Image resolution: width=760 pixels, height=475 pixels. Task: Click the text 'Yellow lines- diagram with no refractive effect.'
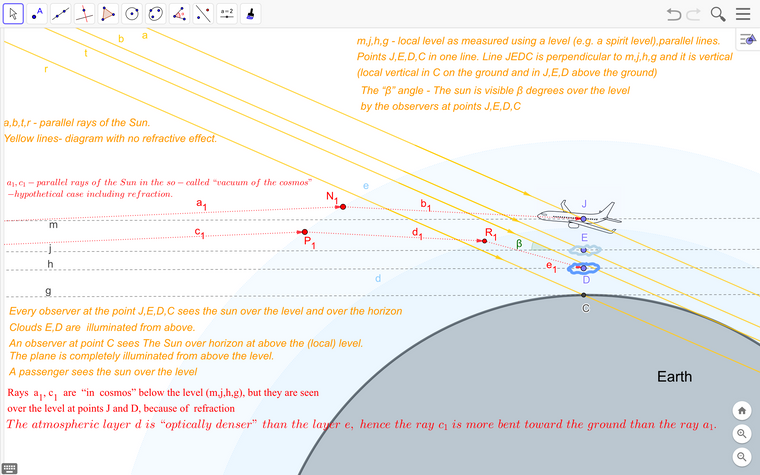pos(110,139)
